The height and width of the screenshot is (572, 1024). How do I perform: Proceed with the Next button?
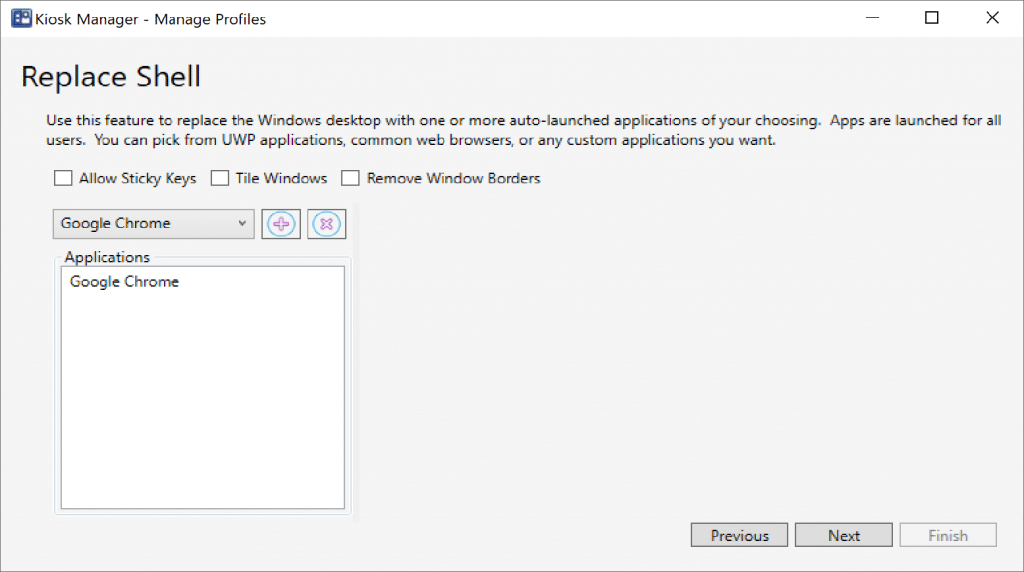coord(844,535)
